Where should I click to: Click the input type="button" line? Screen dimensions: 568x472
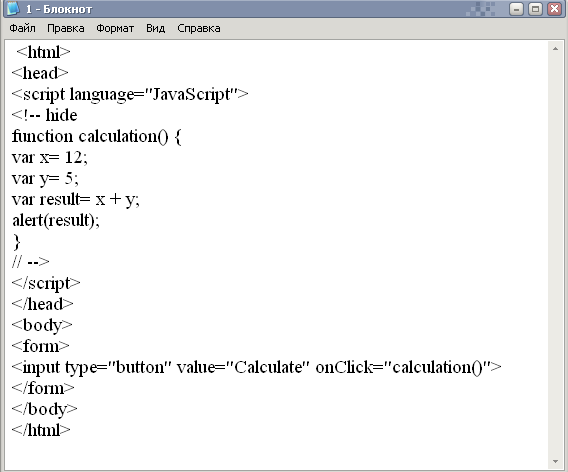point(257,367)
